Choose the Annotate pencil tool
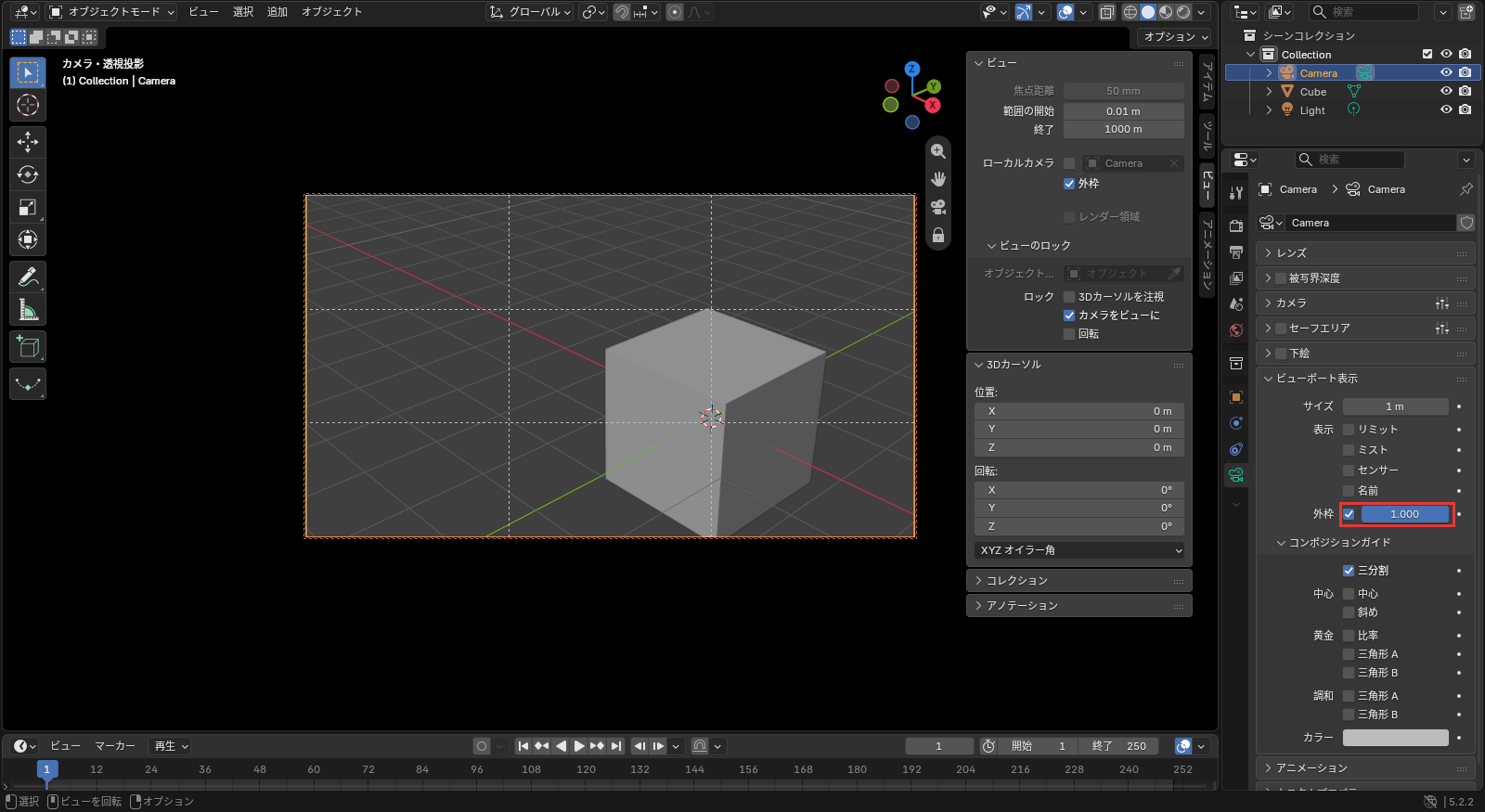The height and width of the screenshot is (812, 1485). [28, 277]
